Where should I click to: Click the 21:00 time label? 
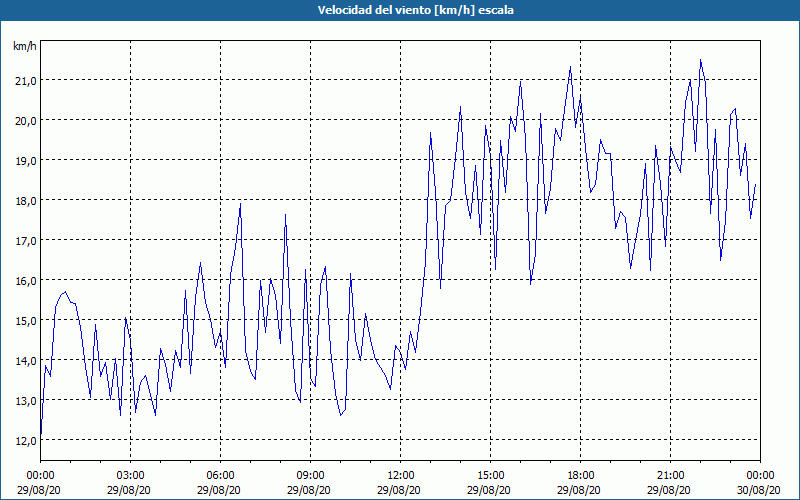pyautogui.click(x=670, y=476)
